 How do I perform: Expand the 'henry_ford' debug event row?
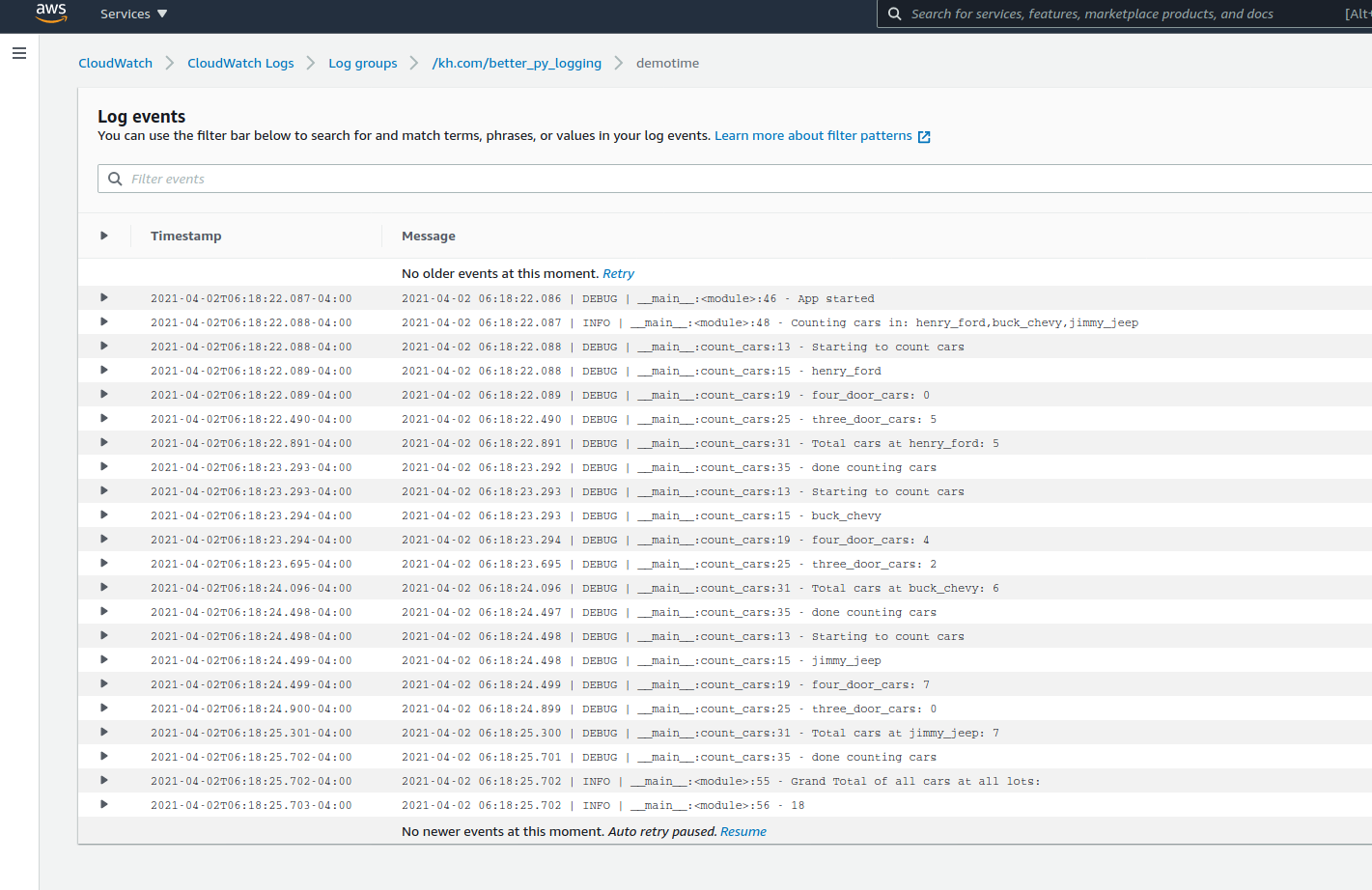tap(103, 370)
